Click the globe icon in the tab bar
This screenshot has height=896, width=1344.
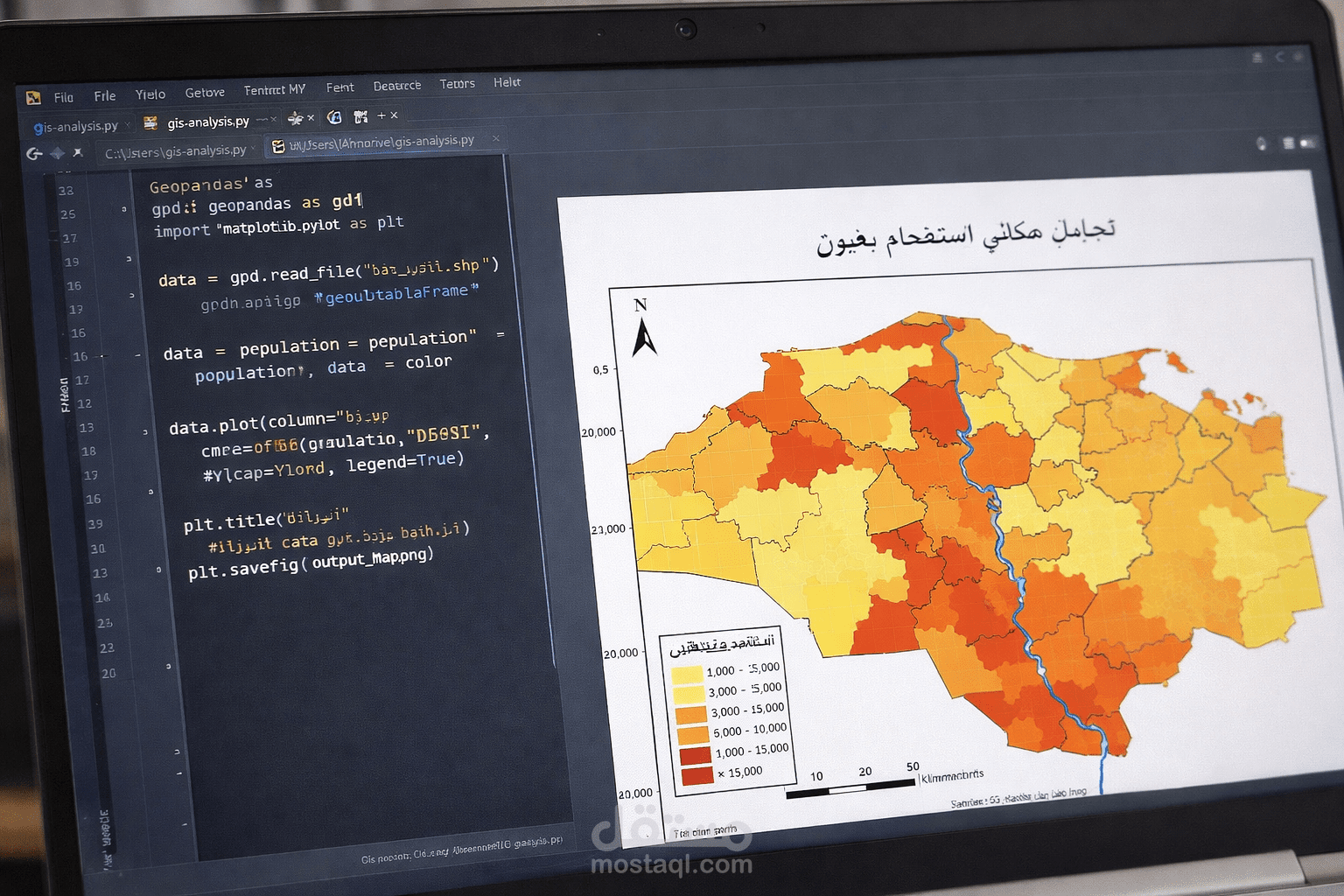point(334,116)
